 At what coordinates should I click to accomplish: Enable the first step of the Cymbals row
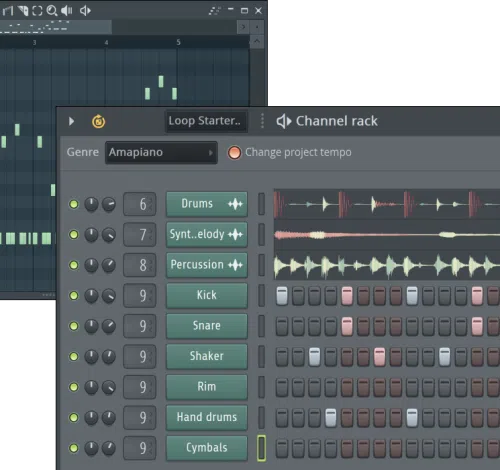[282, 448]
